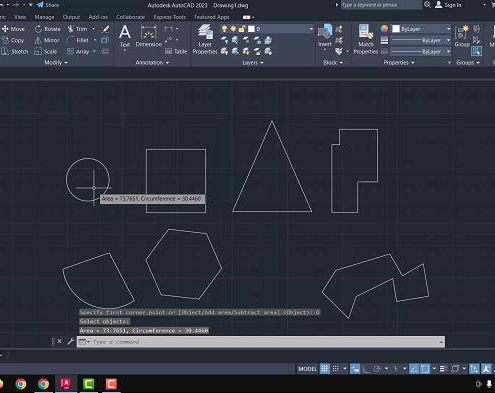This screenshot has width=495, height=393.
Task: Expand the Annotation panel
Action: [152, 63]
